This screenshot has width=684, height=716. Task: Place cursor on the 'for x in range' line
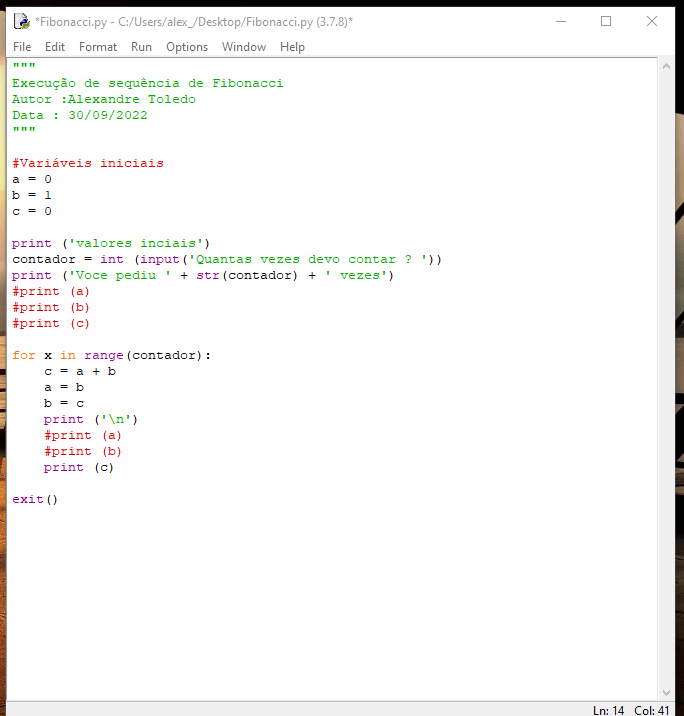tap(111, 355)
